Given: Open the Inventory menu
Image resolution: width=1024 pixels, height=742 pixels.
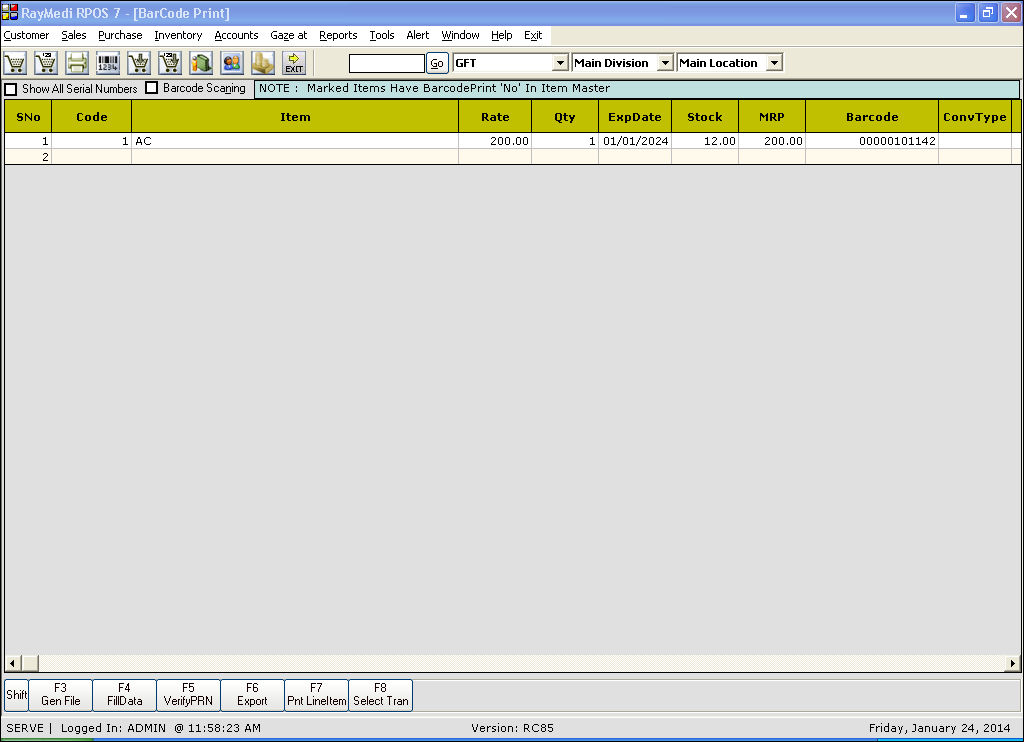Looking at the screenshot, I should click(x=178, y=35).
